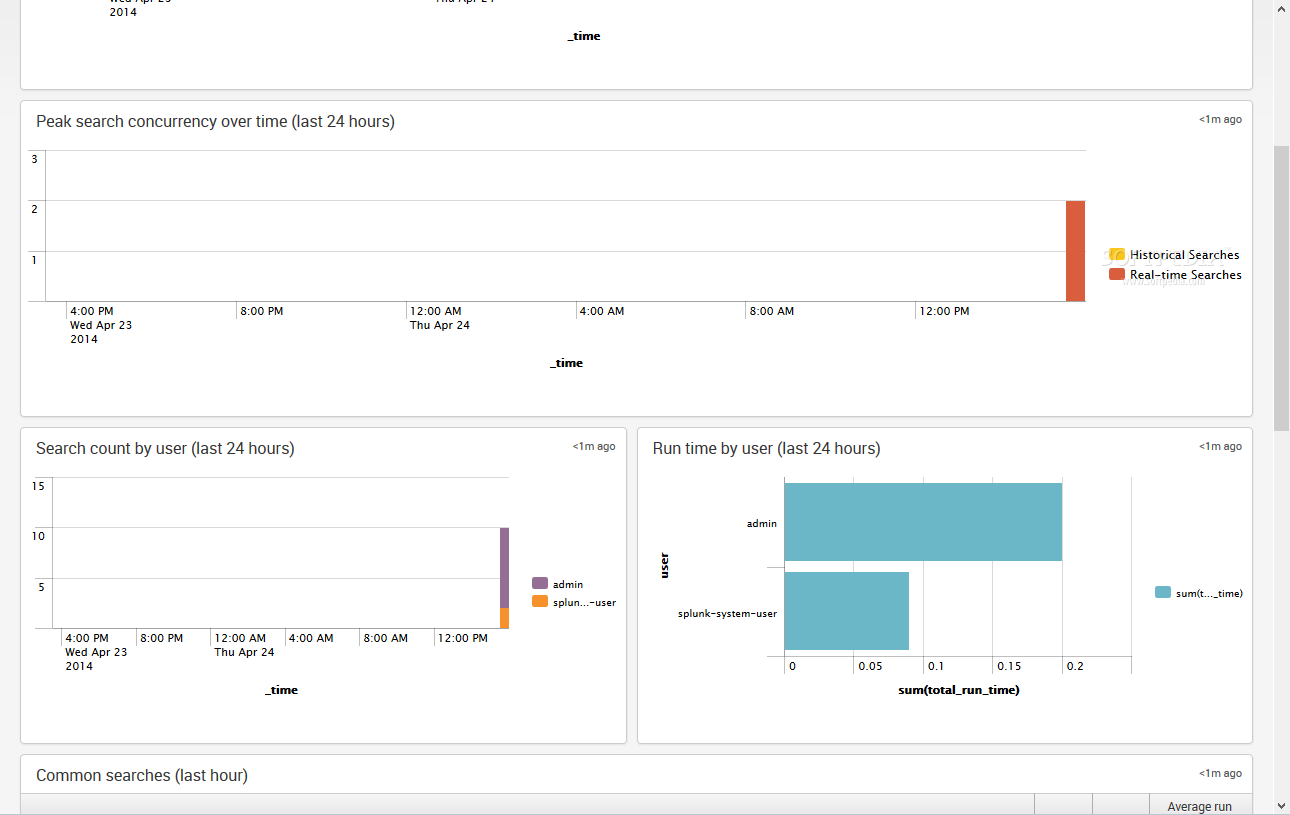Click the '0.15' x-axis value in run time chart
The height and width of the screenshot is (815, 1290).
[x=1008, y=666]
